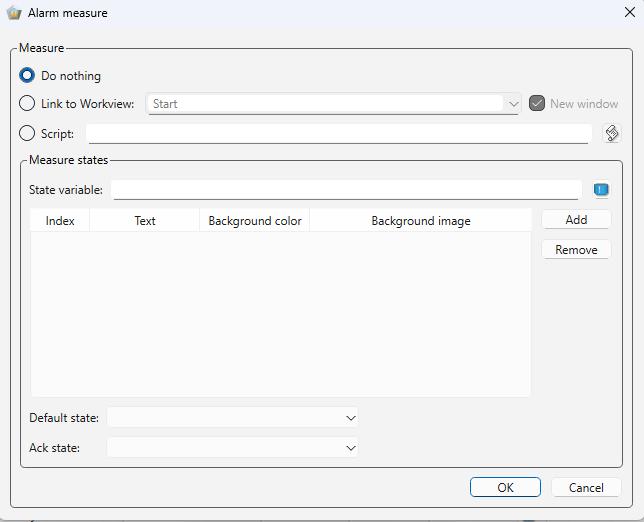This screenshot has width=644, height=522.
Task: Click the Background image column header
Action: pos(420,221)
